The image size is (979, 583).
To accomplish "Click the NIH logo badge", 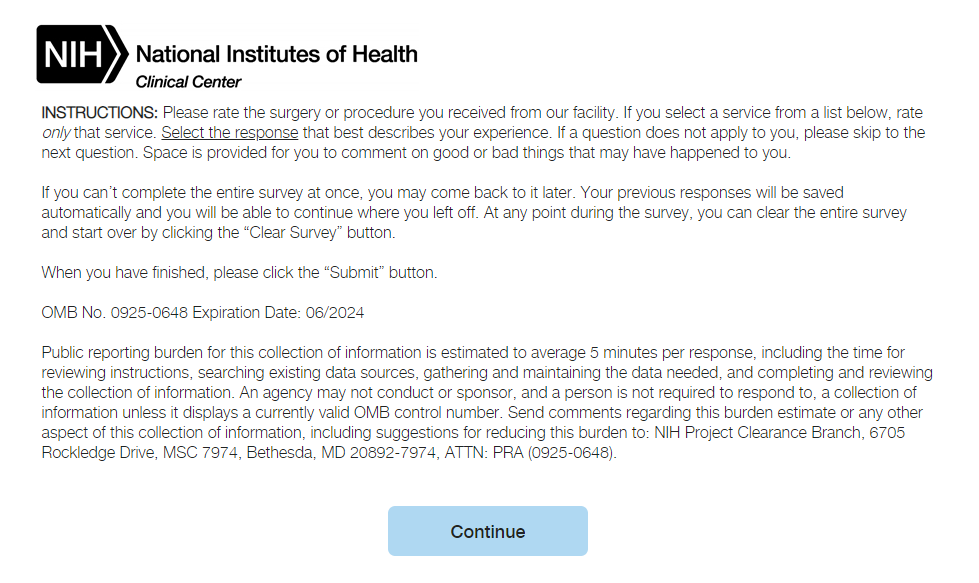I will [82, 54].
